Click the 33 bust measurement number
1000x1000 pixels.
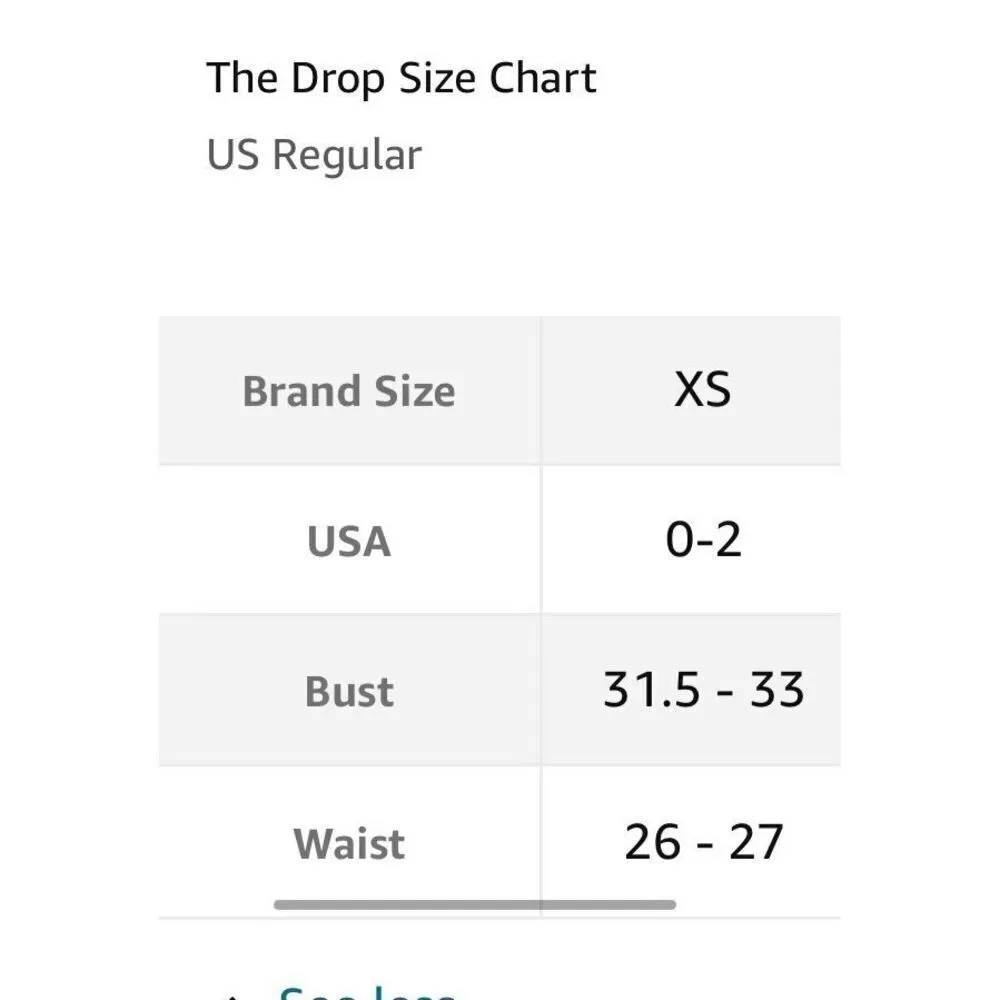778,690
